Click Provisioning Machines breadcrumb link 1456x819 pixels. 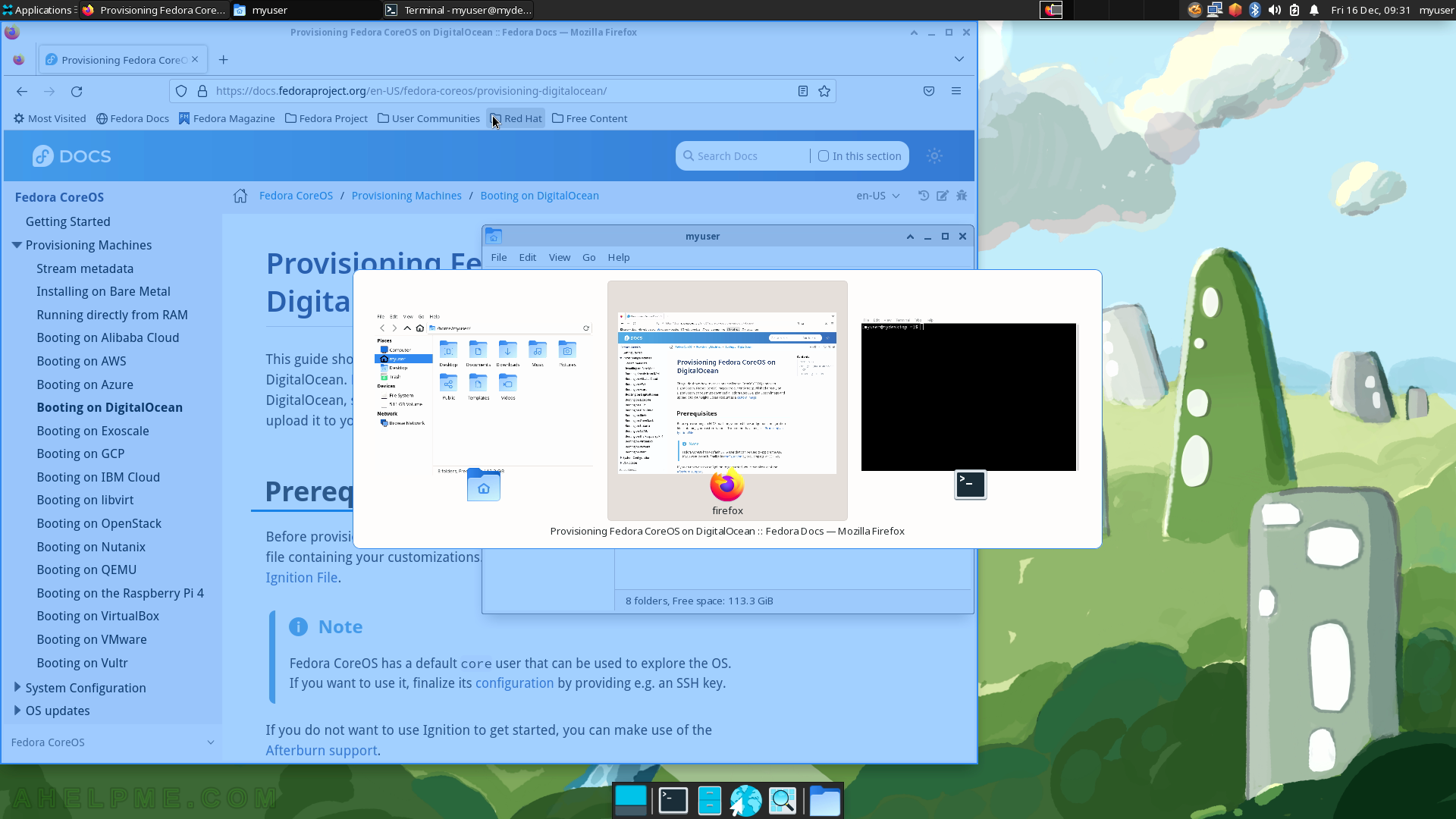tap(406, 196)
